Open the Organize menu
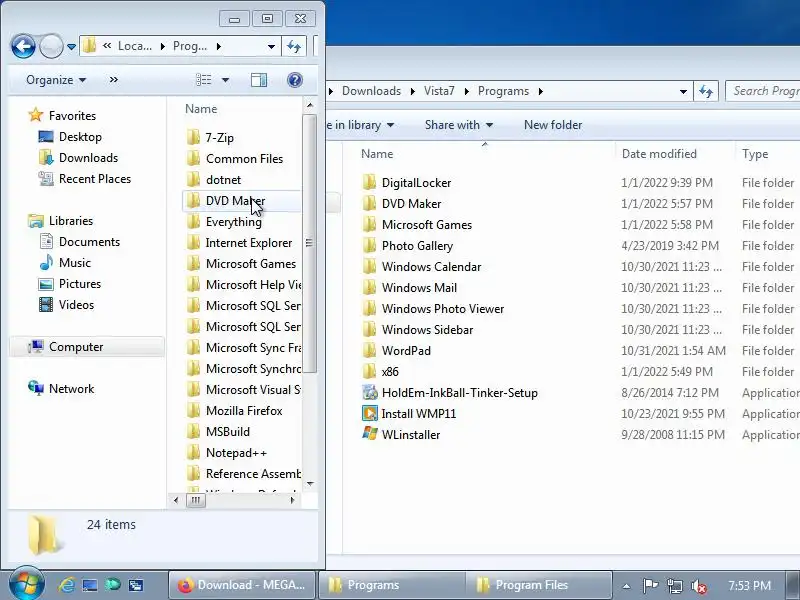Image resolution: width=800 pixels, height=600 pixels. click(x=56, y=80)
